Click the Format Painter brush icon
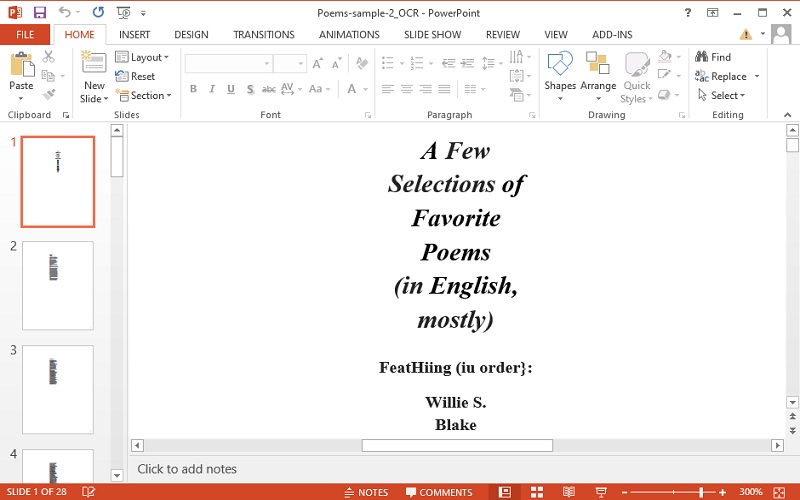 pos(48,95)
